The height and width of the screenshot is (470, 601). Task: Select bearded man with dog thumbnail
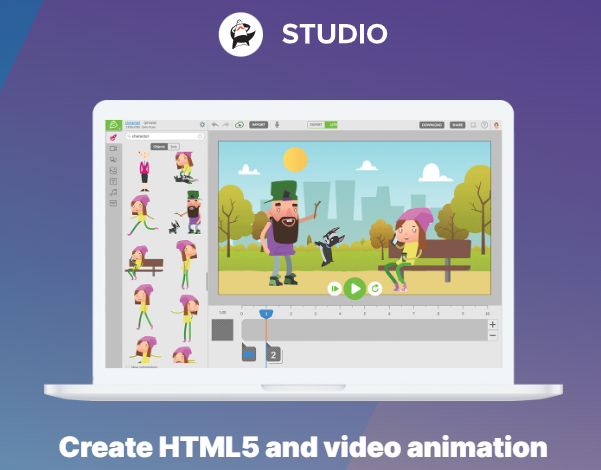pos(187,213)
